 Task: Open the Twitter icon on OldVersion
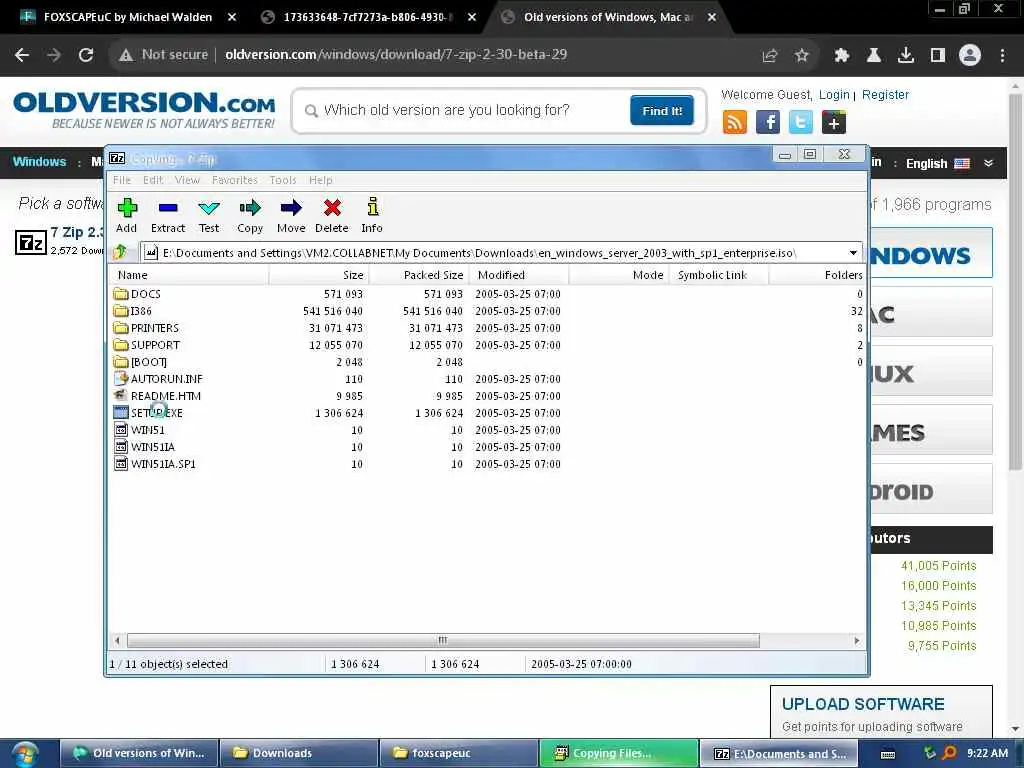[x=801, y=122]
